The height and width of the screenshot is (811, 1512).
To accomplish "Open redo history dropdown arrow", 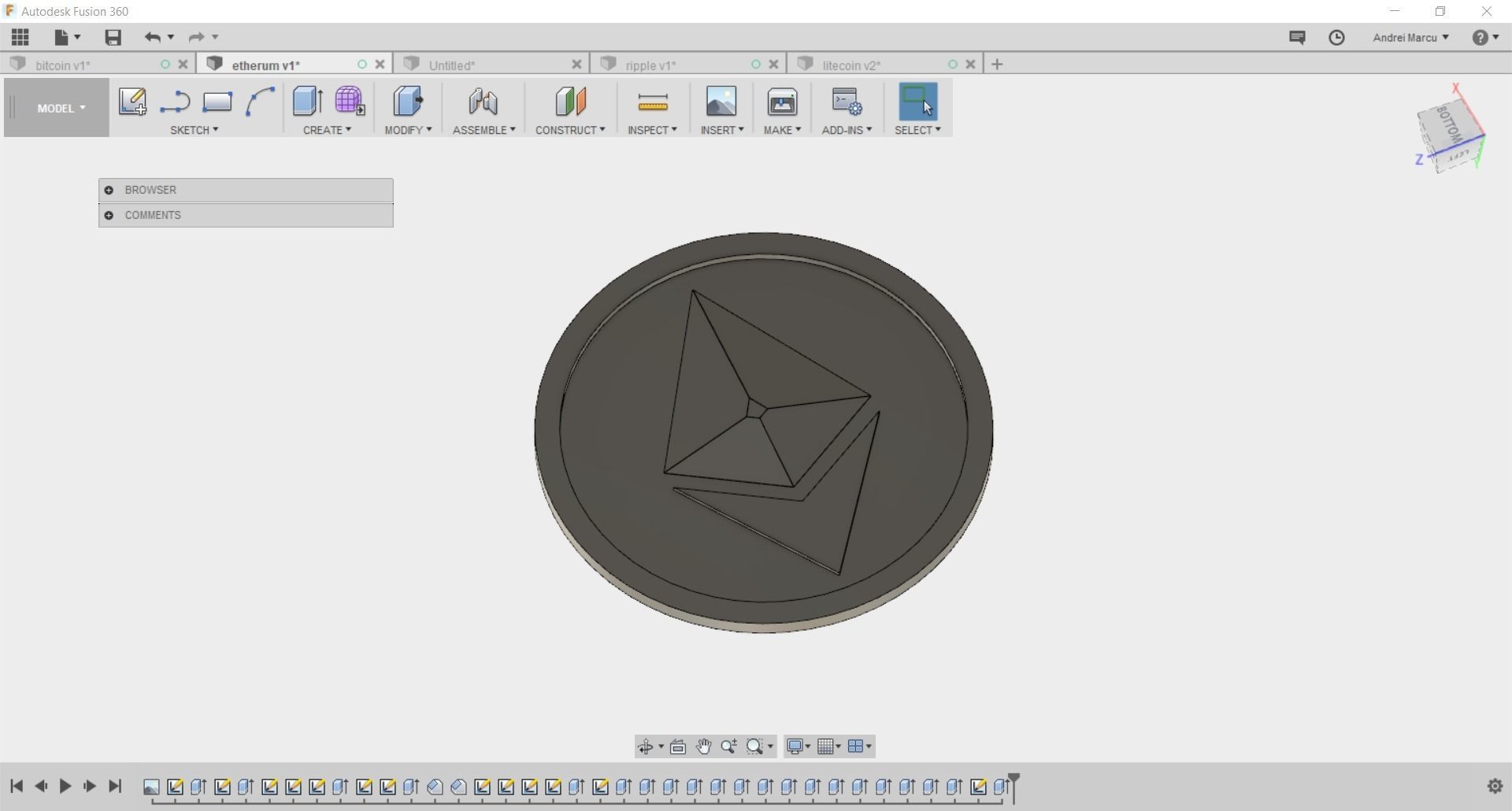I will [x=215, y=37].
